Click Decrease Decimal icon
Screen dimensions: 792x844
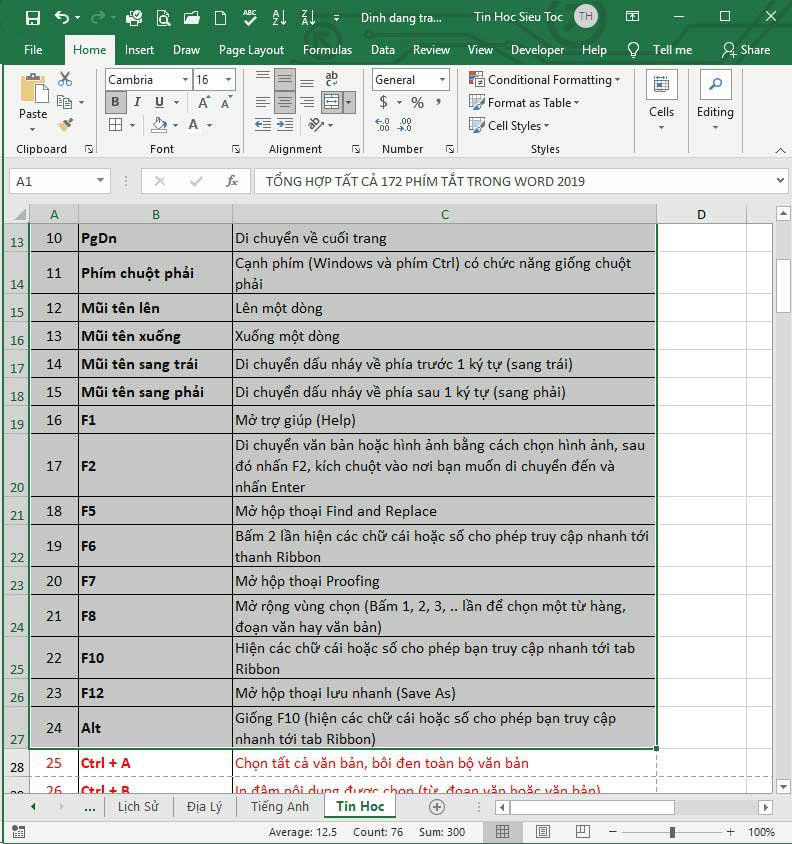pos(404,125)
